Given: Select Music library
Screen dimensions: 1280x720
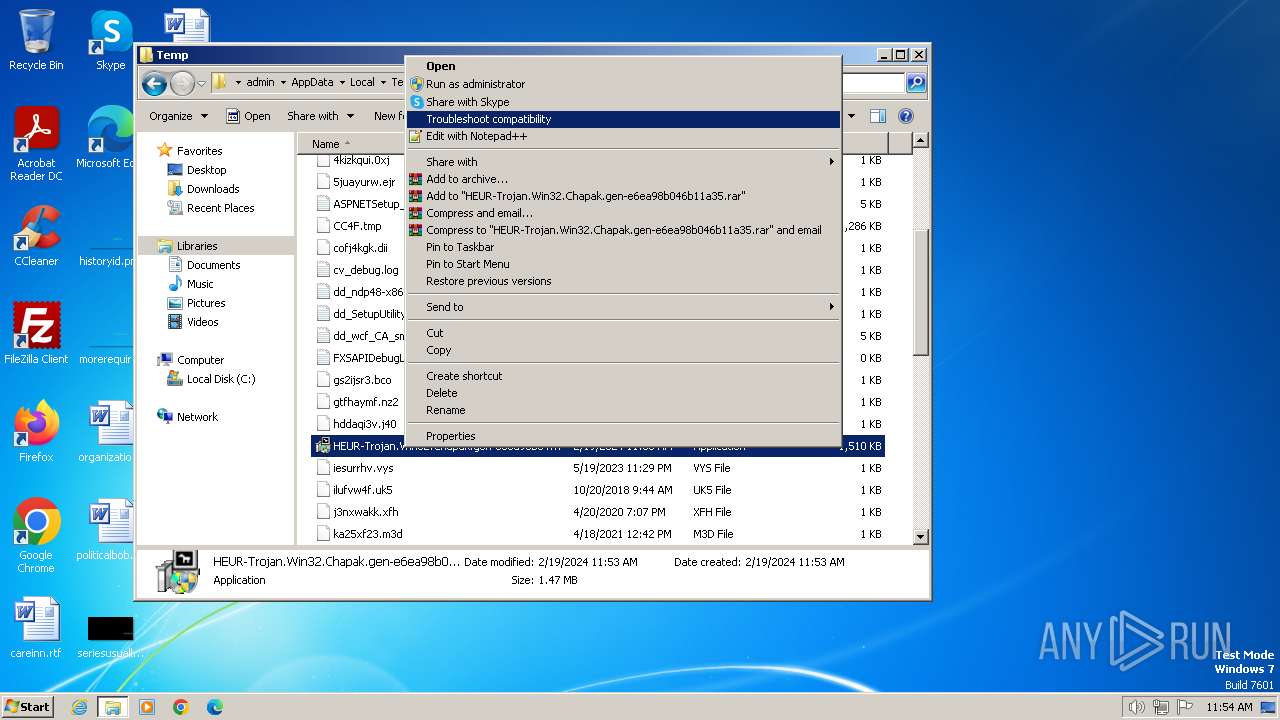Looking at the screenshot, I should (200, 284).
